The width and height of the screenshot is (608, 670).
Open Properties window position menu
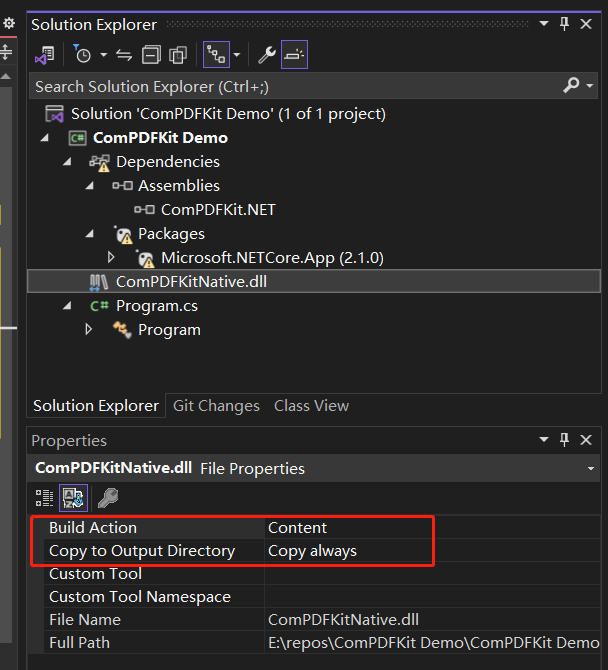pyautogui.click(x=543, y=439)
